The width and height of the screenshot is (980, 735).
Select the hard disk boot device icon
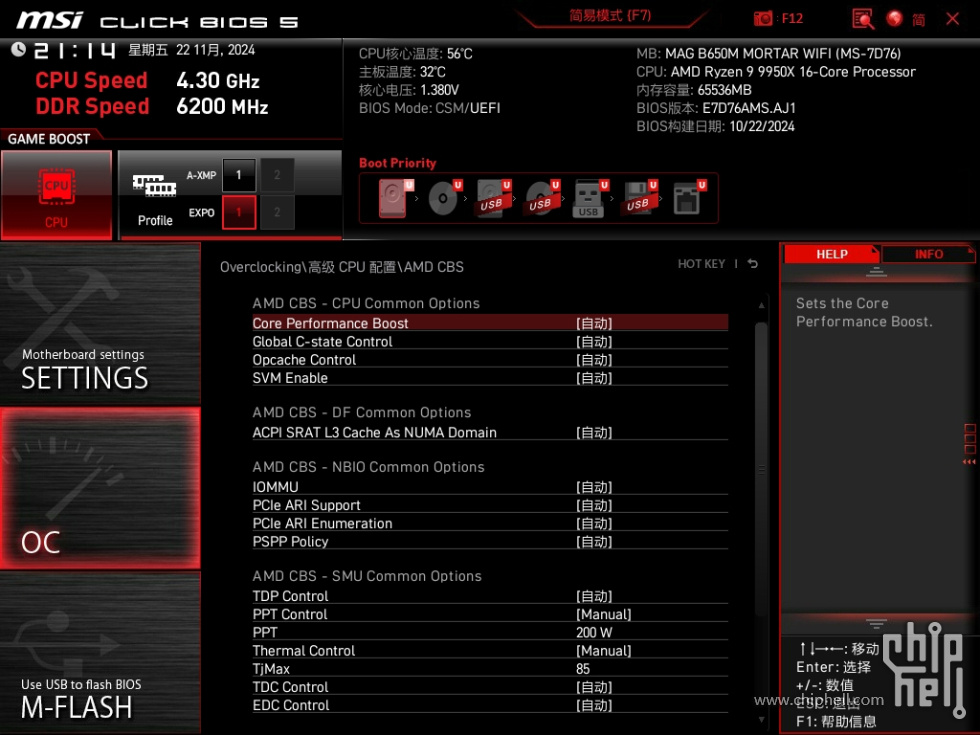[395, 198]
